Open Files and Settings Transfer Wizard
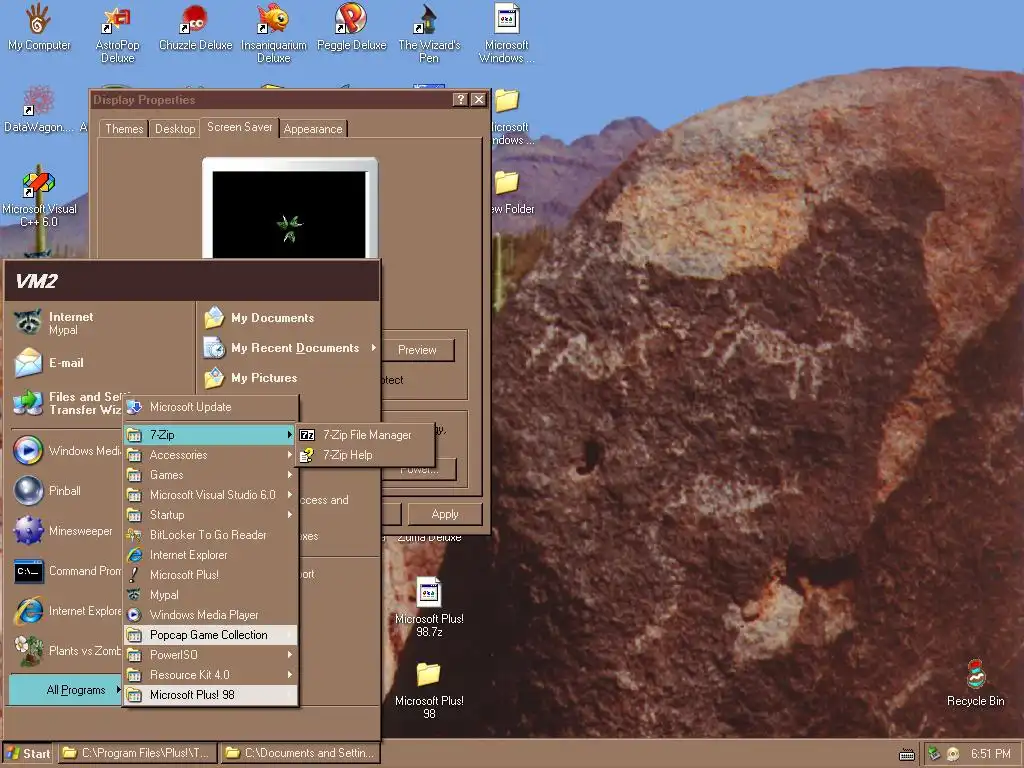 (x=65, y=403)
